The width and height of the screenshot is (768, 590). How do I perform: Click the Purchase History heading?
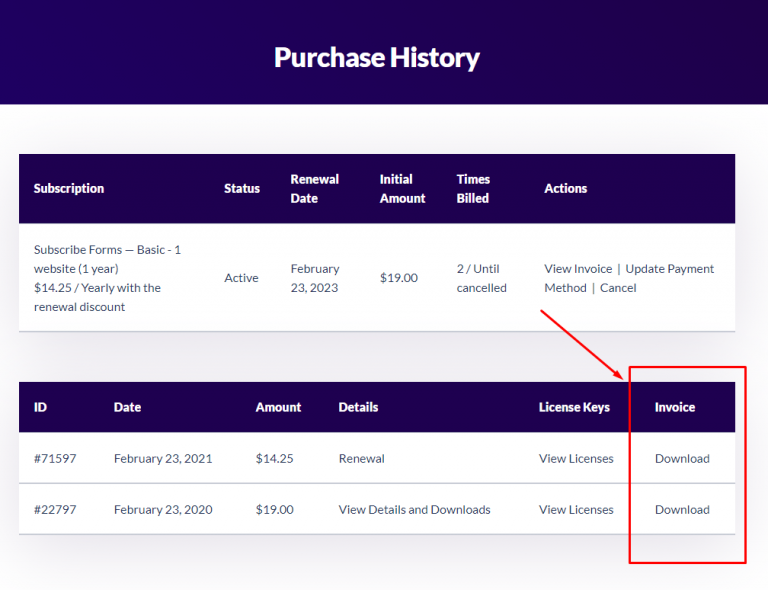coord(377,57)
